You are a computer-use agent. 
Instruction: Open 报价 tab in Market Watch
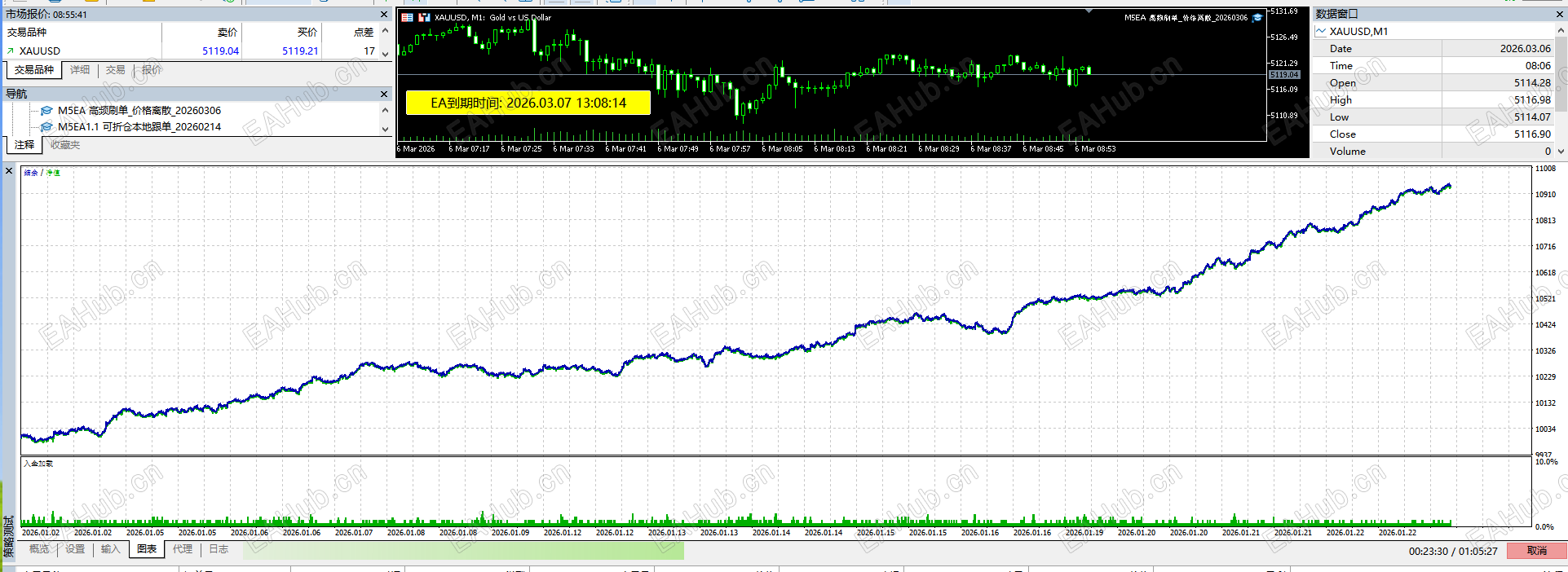[x=152, y=70]
